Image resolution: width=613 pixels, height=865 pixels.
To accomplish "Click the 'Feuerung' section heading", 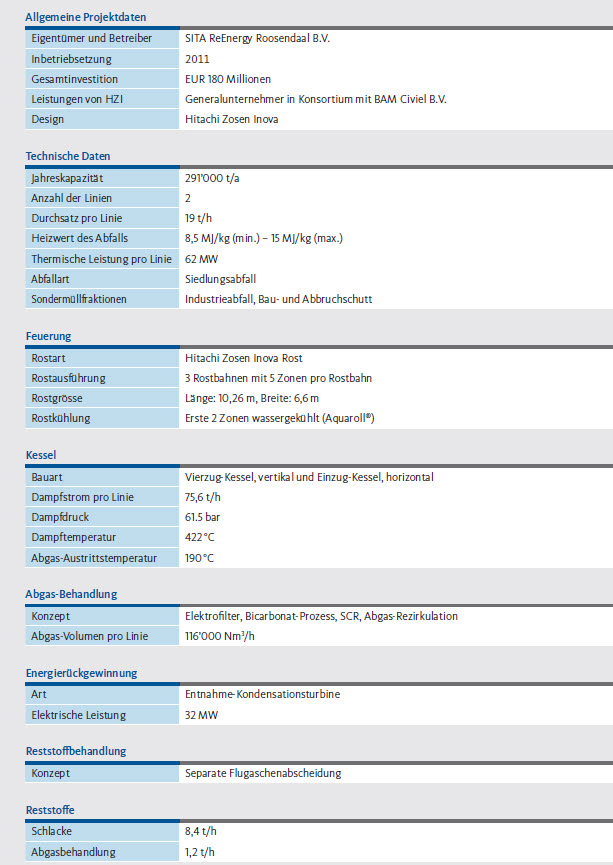I will (x=48, y=336).
